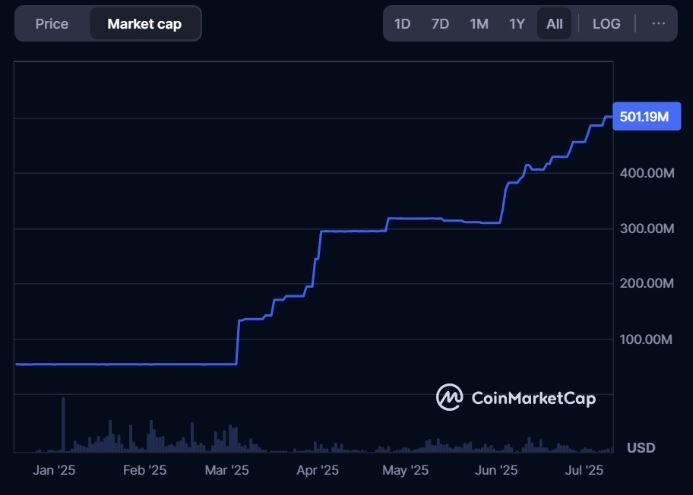Viewport: 693px width, 495px height.
Task: Choose the All time range
Action: click(x=553, y=23)
